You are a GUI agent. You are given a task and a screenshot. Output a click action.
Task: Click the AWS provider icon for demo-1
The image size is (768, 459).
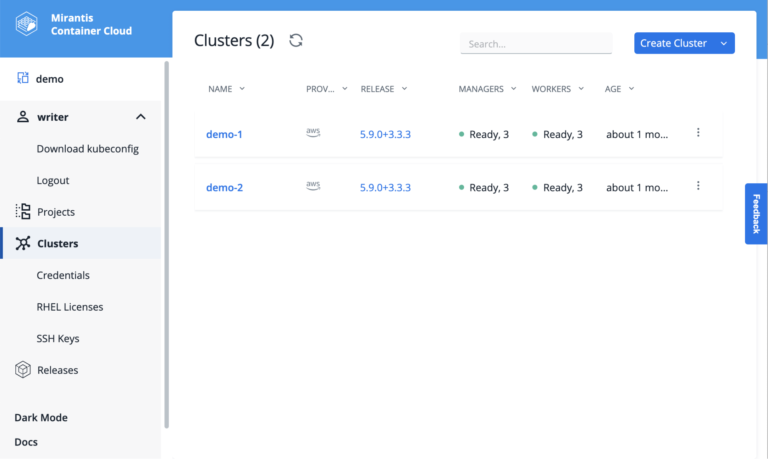coord(313,133)
